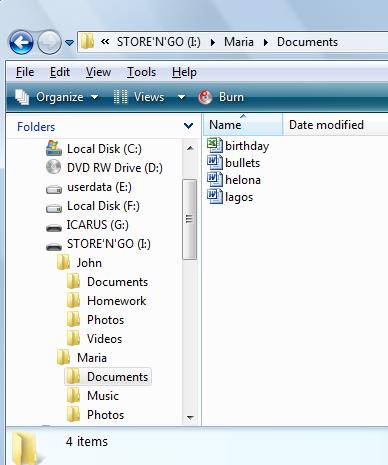388x465 pixels.
Task: Select the lagos Word document icon
Action: (215, 197)
